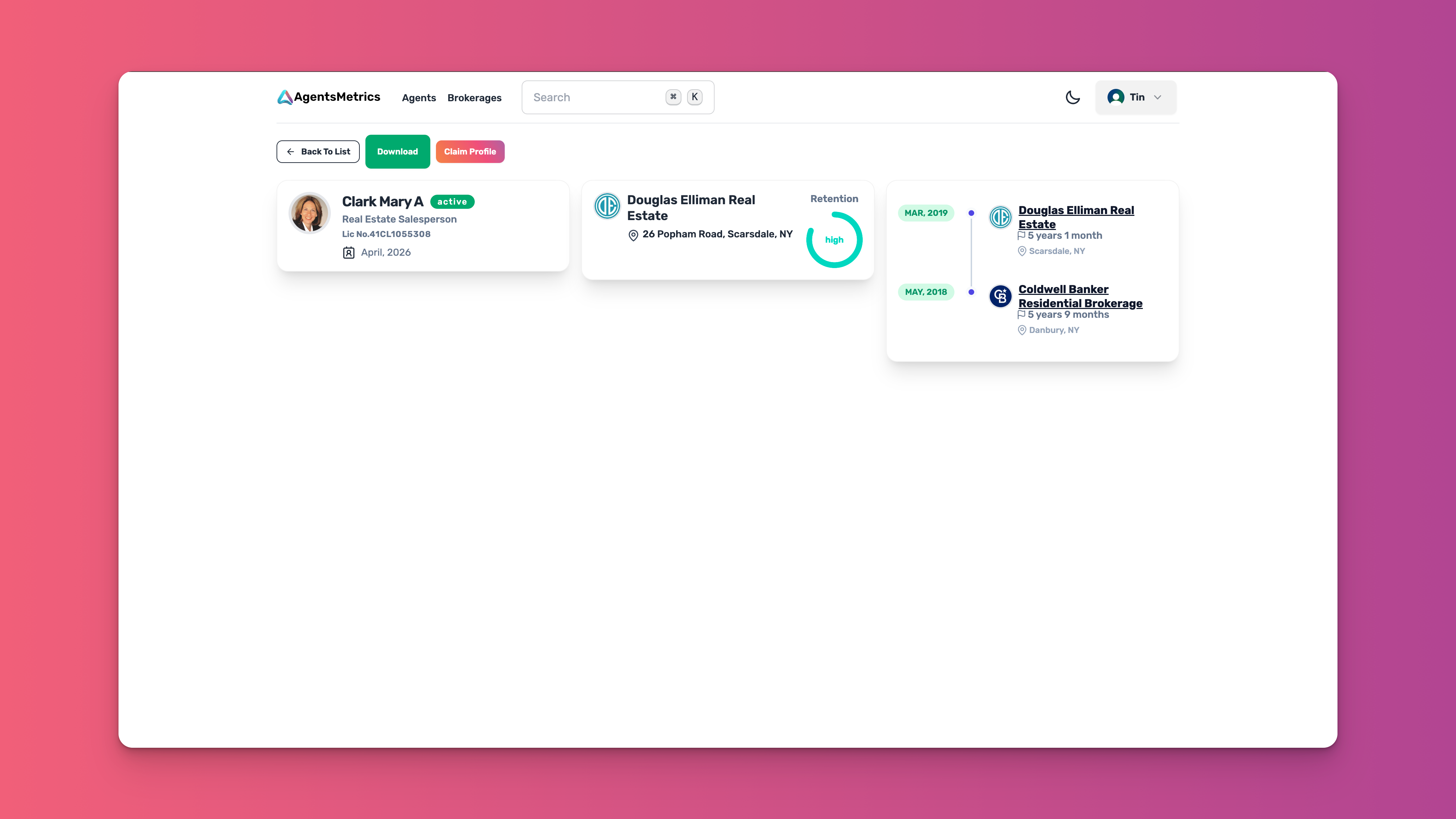Screen dimensions: 1456x819
Task: Open Douglas Elliman Real Estate timeline link
Action: [1076, 217]
